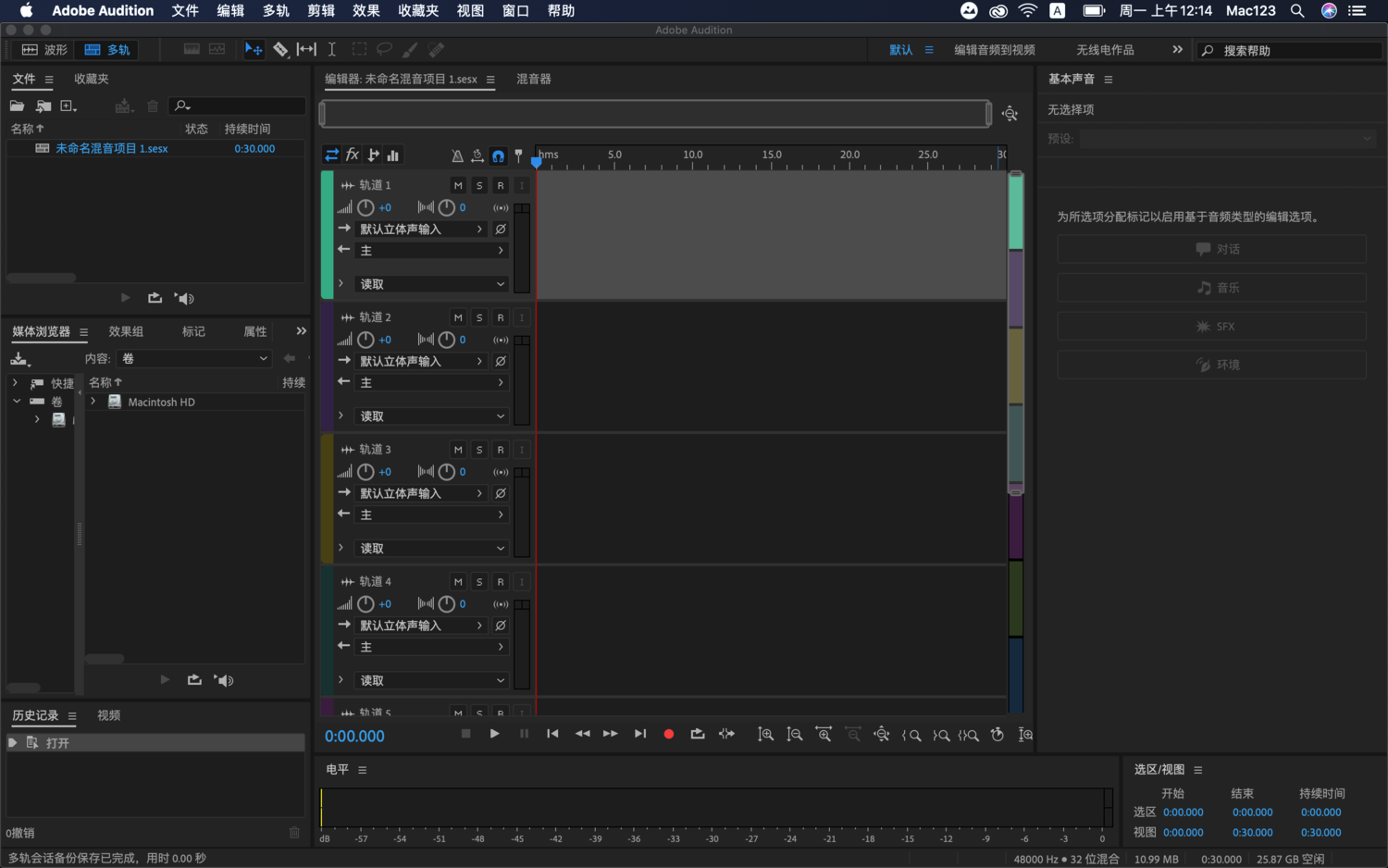Screen dimensions: 1388x868
Task: Click SFX audio type button
Action: click(x=1211, y=327)
